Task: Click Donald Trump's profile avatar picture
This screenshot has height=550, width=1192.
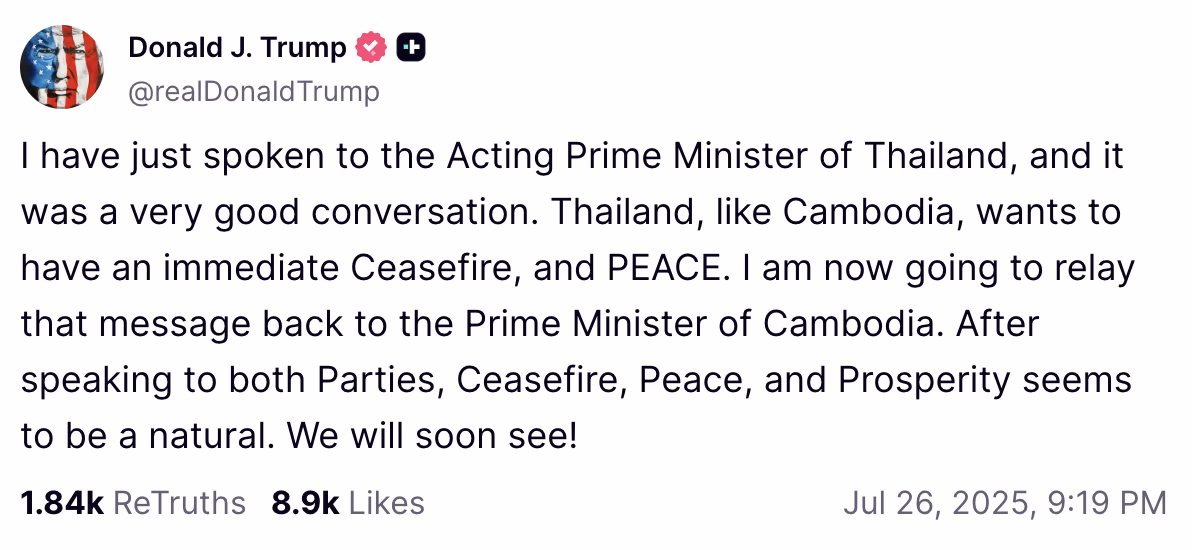Action: click(62, 67)
